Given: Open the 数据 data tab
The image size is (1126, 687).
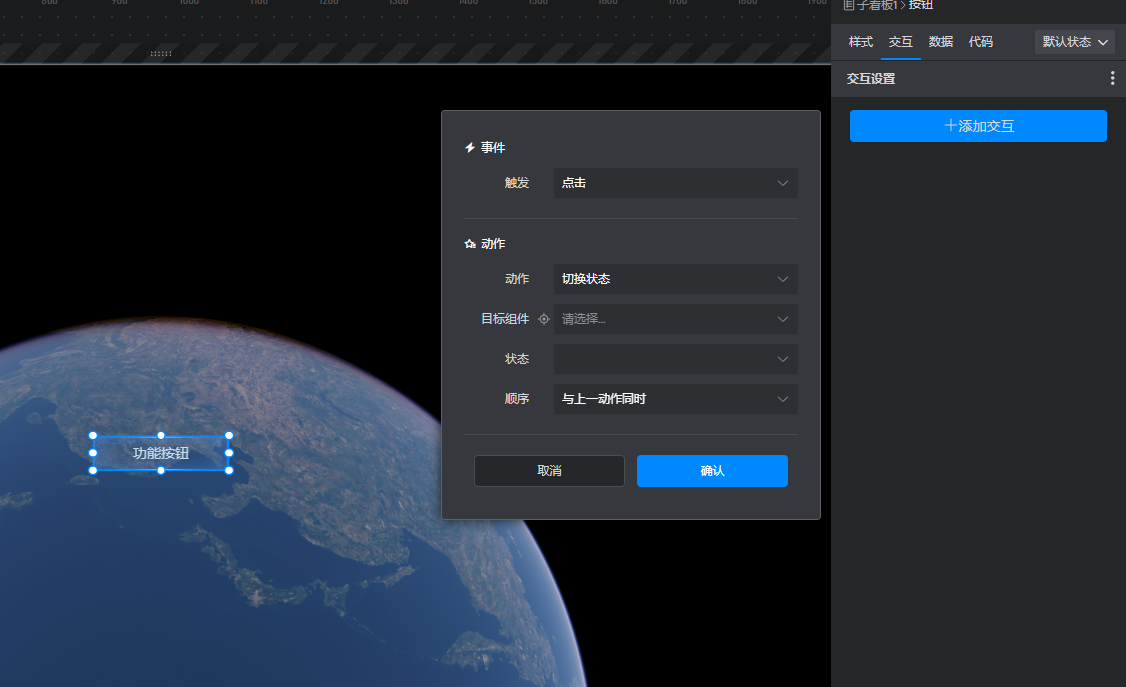Looking at the screenshot, I should tap(941, 42).
